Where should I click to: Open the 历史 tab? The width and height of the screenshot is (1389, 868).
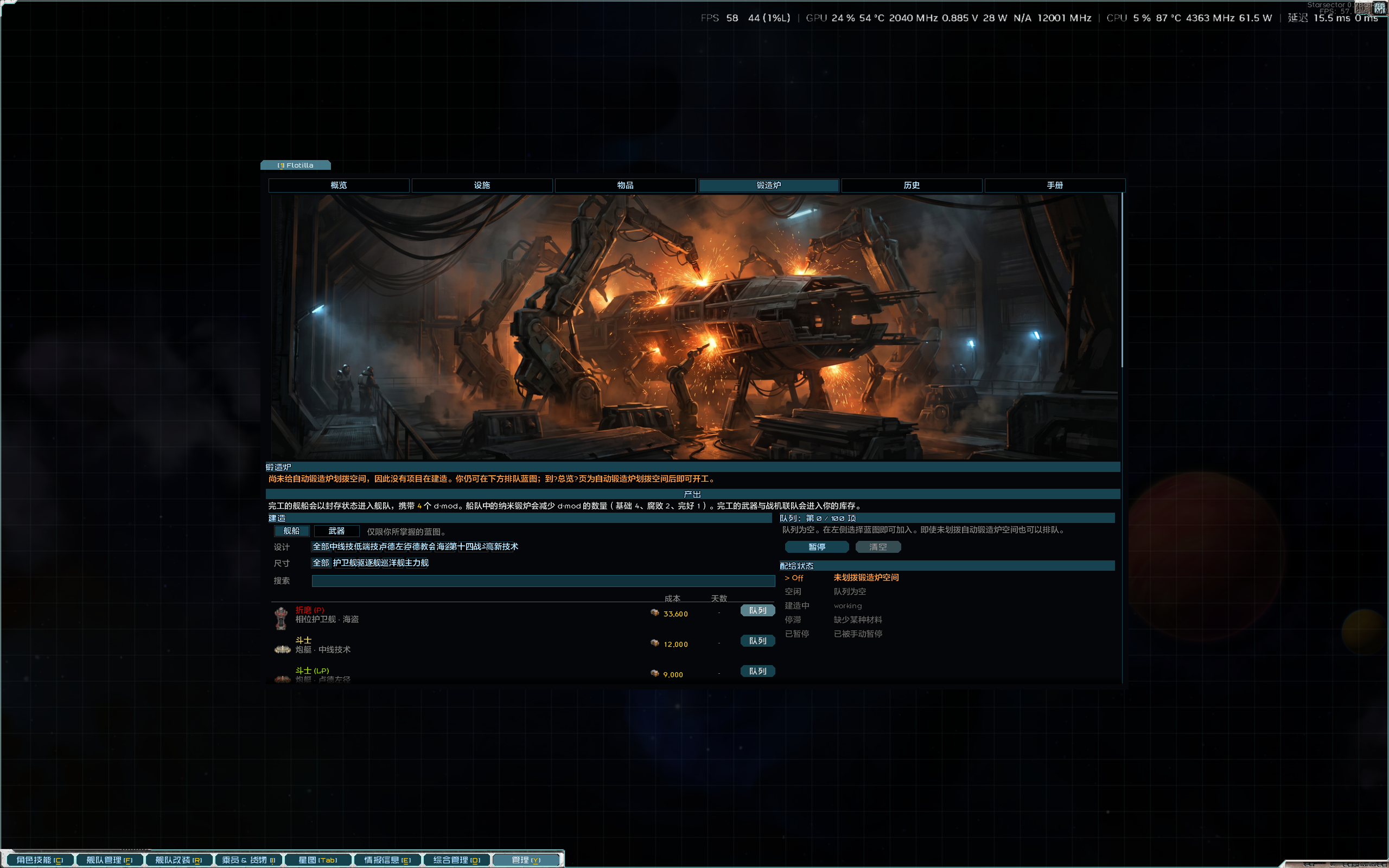point(912,186)
